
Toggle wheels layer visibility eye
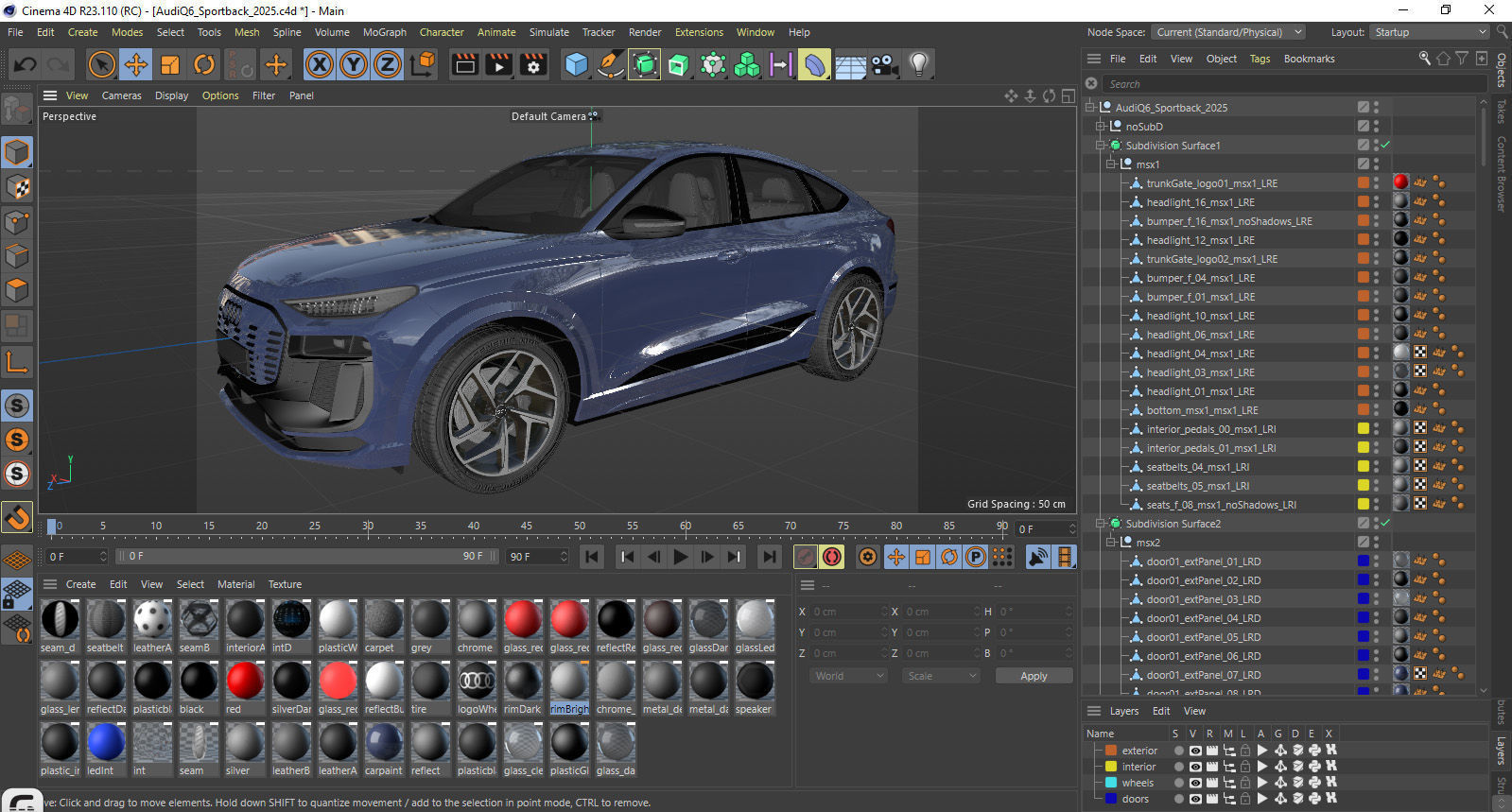click(x=1195, y=783)
